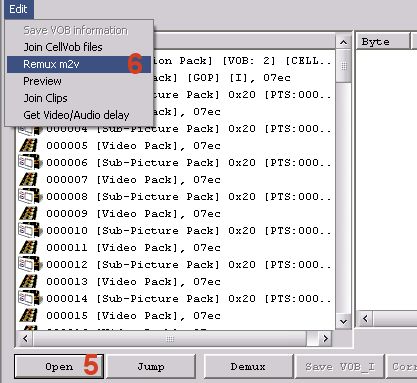Click the sub-picture icon for pack 000006

pyautogui.click(x=30, y=162)
